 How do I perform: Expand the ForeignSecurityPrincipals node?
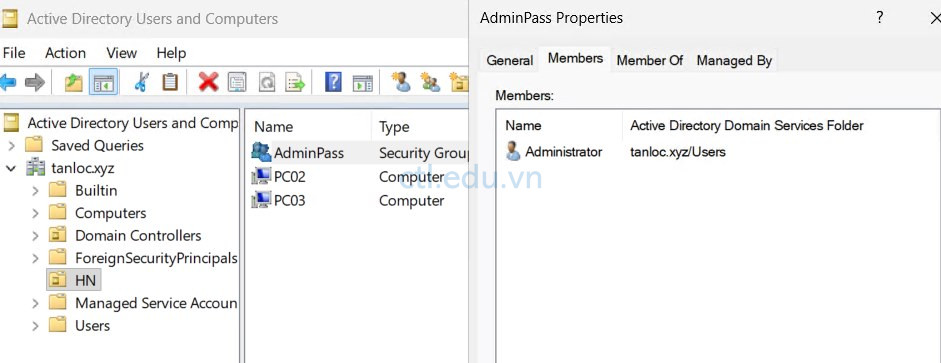(35, 259)
